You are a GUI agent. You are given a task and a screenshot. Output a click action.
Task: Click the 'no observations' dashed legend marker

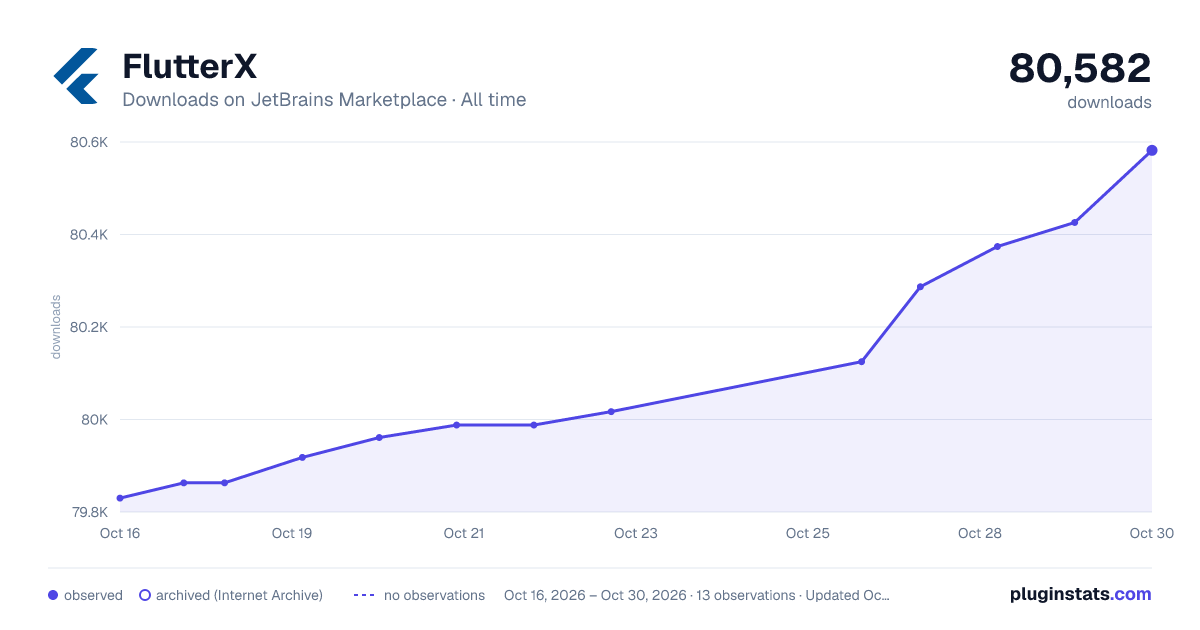click(x=364, y=595)
